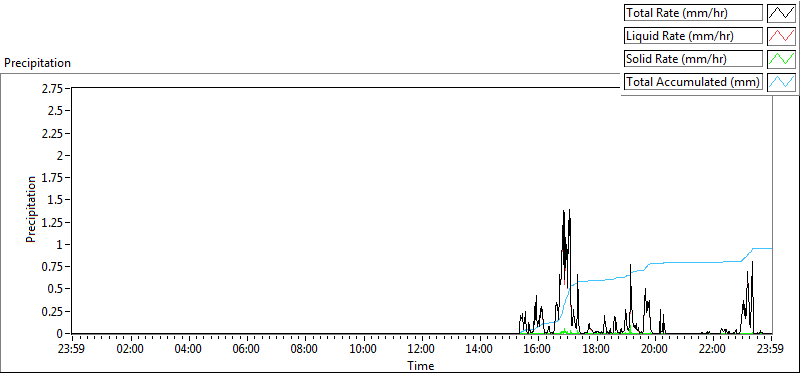Click the Time x-axis title
The image size is (800, 373).
click(x=421, y=366)
